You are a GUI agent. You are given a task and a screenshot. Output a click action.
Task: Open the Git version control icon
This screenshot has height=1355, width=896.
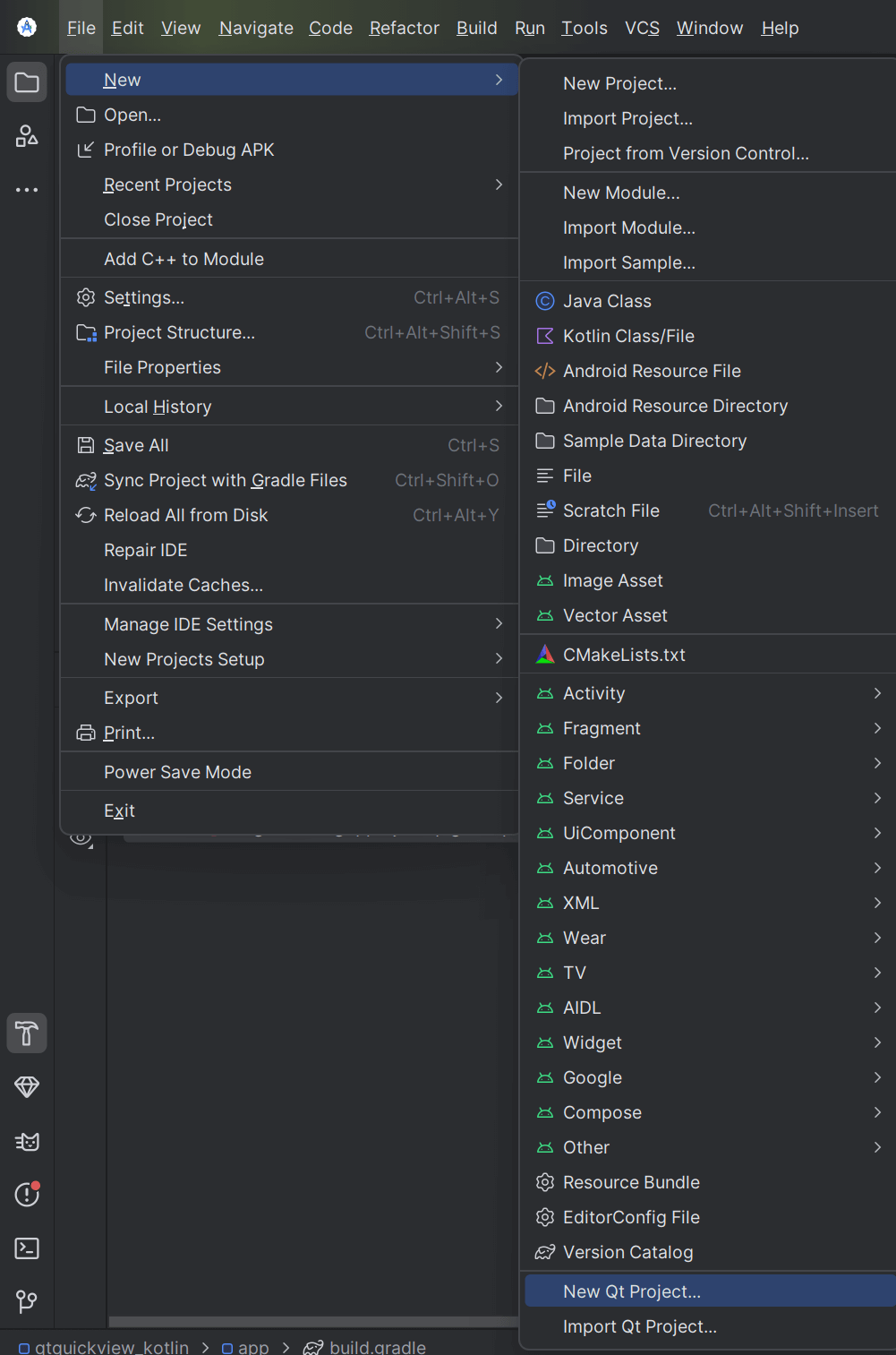point(27,1300)
